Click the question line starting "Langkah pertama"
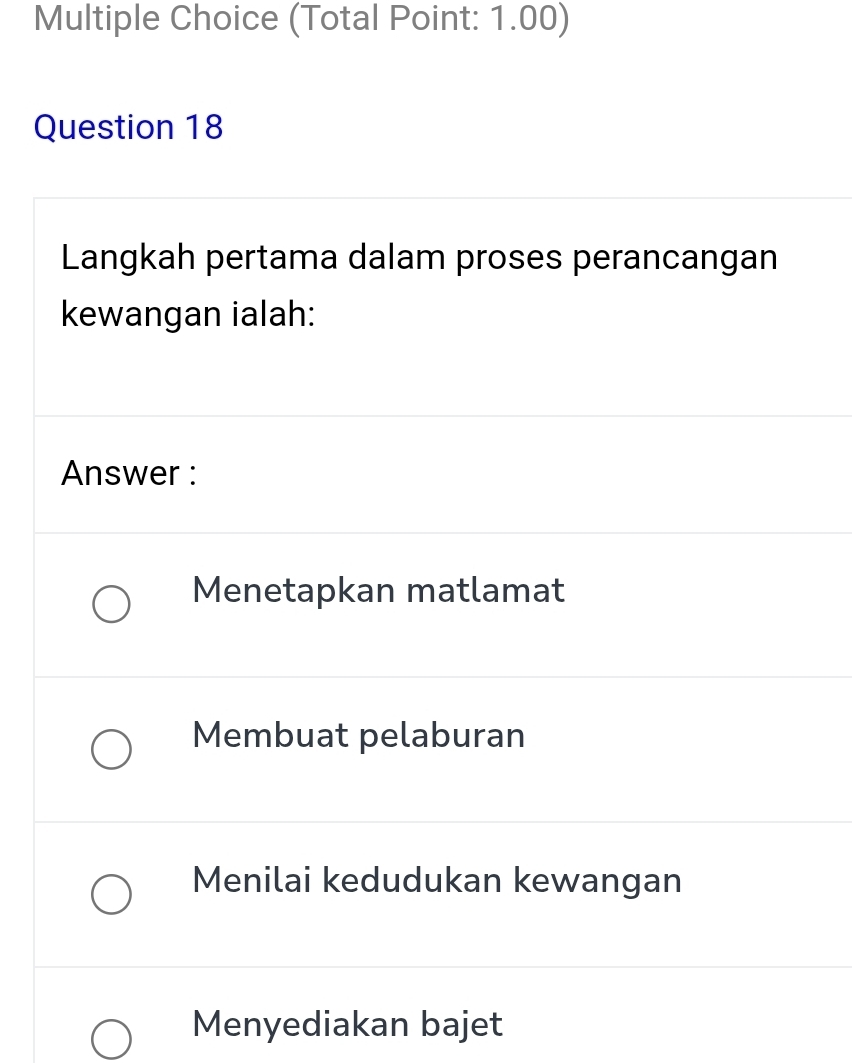852x1063 pixels. (419, 257)
